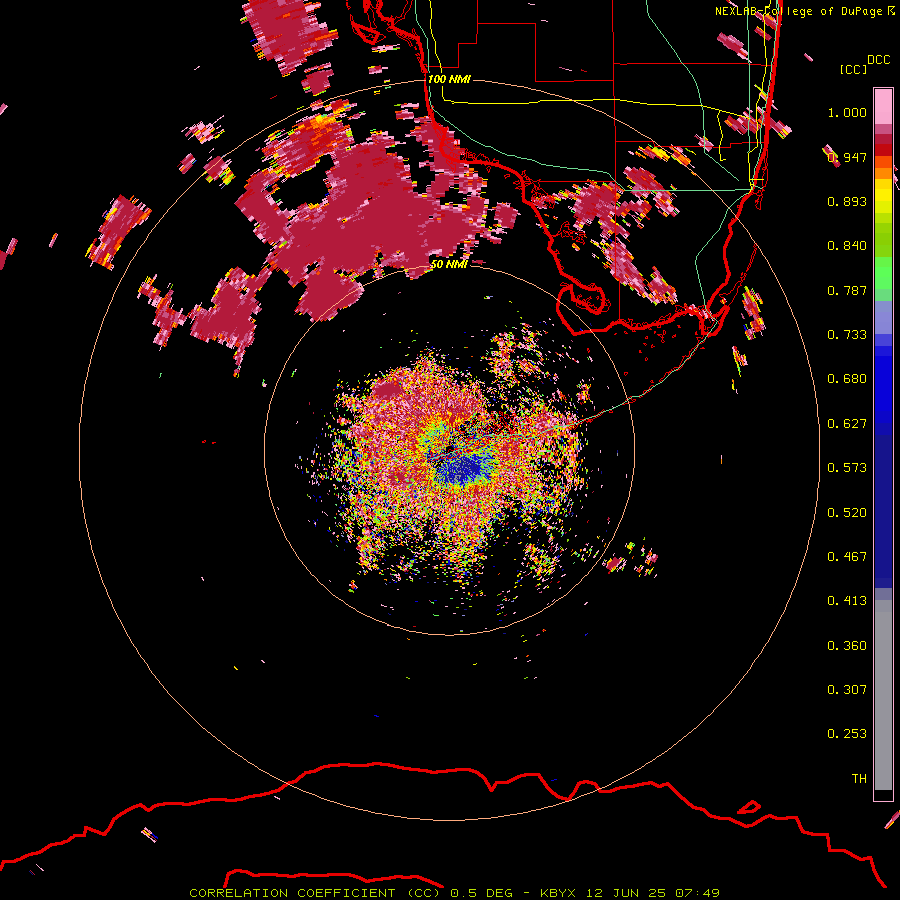This screenshot has height=900, width=900.
Task: Click the 0.680 color scale value
Action: (x=847, y=379)
